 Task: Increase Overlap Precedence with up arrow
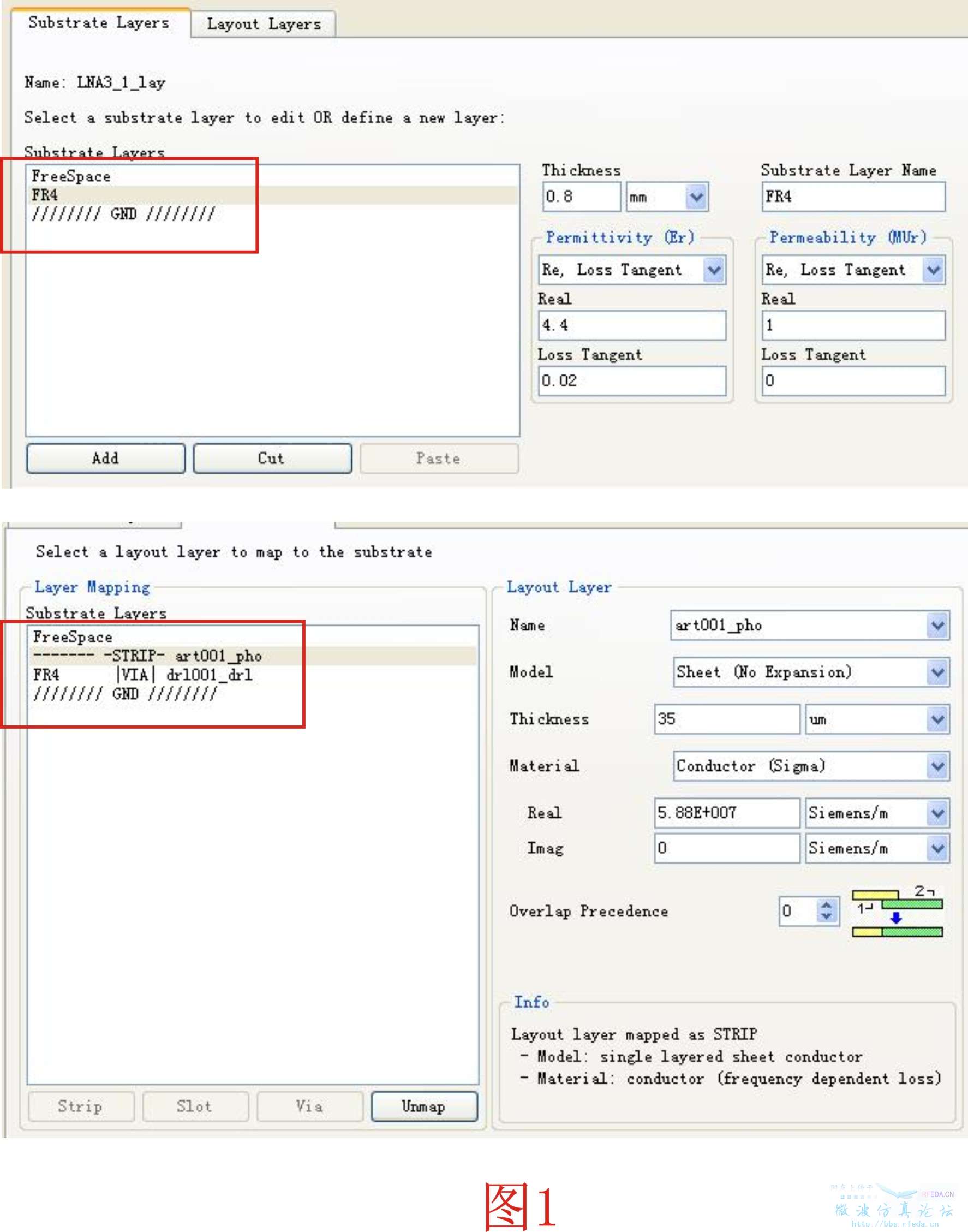tap(827, 906)
